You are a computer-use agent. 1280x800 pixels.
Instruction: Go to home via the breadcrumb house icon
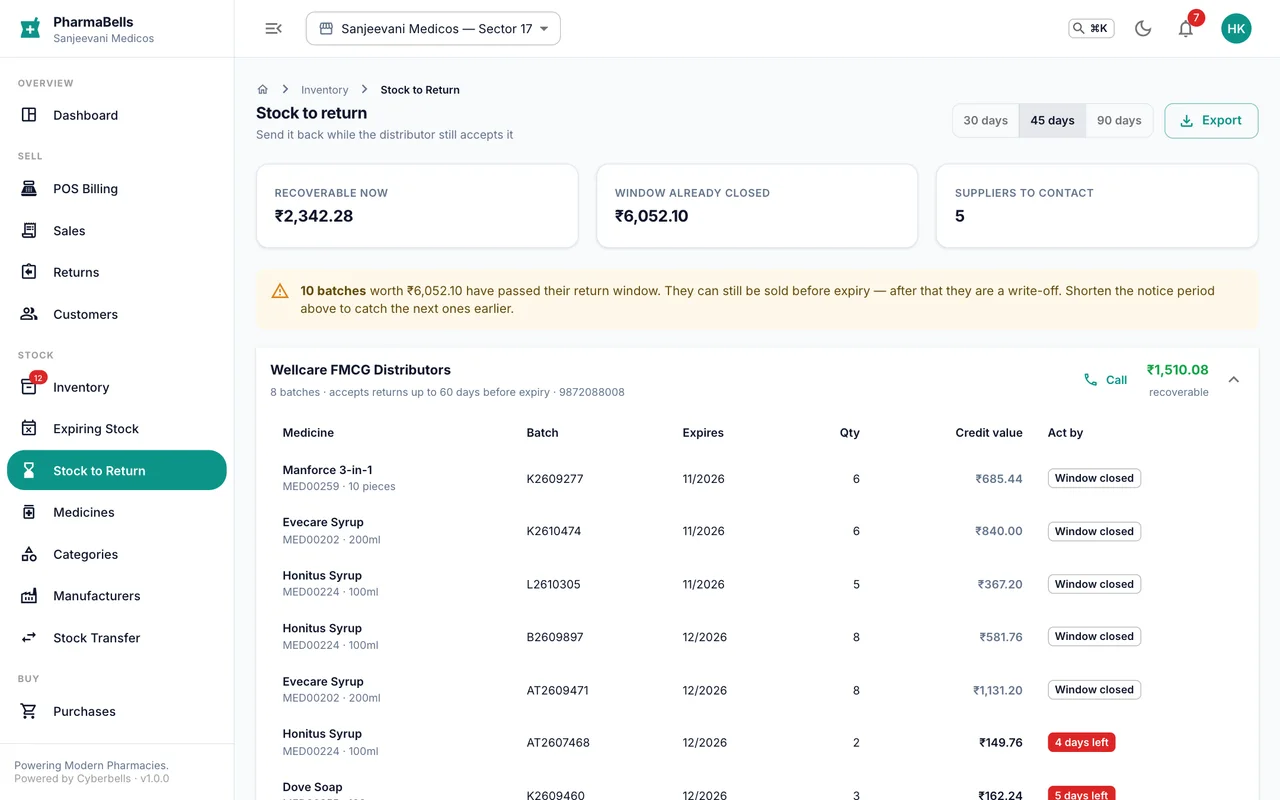coord(263,89)
